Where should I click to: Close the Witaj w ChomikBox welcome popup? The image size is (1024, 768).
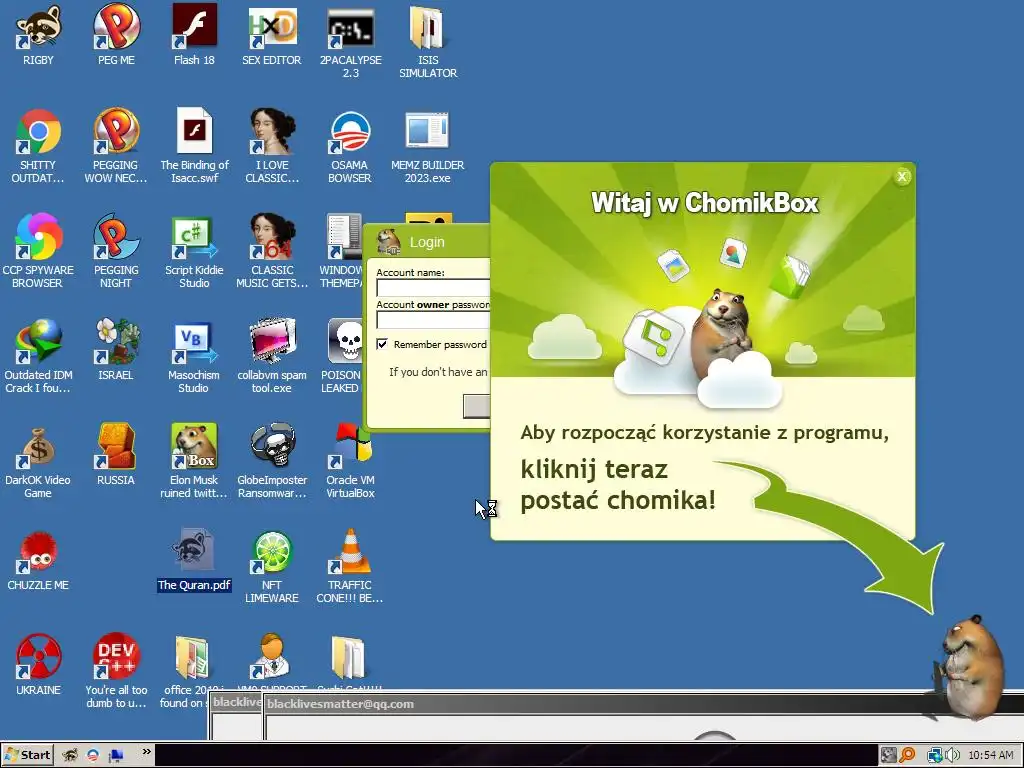pos(902,176)
